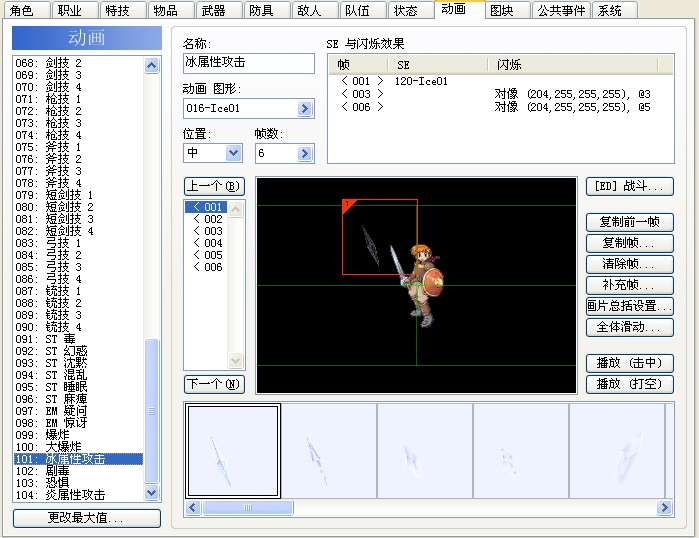Click the thumbnail strip scrollbar thumb
Image resolution: width=699 pixels, height=538 pixels.
248,507
